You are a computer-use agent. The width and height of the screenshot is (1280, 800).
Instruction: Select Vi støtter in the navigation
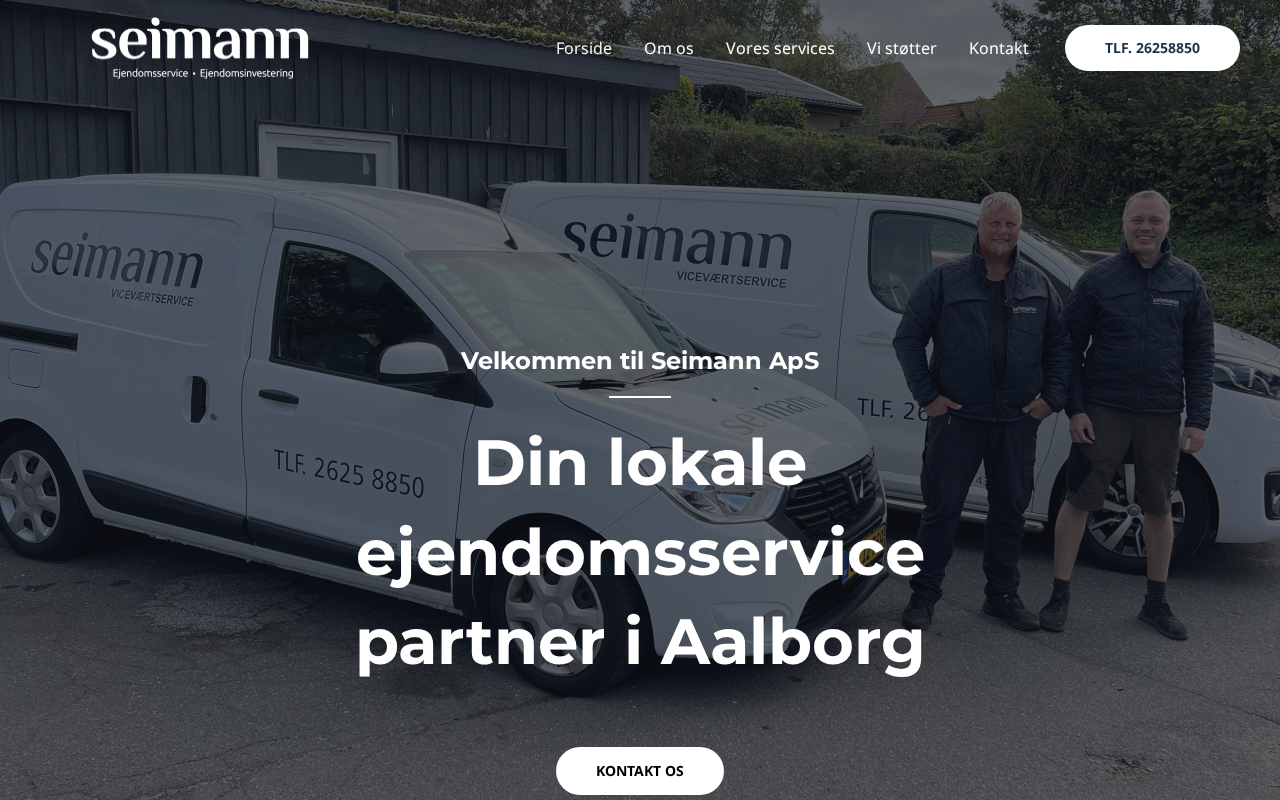[902, 48]
